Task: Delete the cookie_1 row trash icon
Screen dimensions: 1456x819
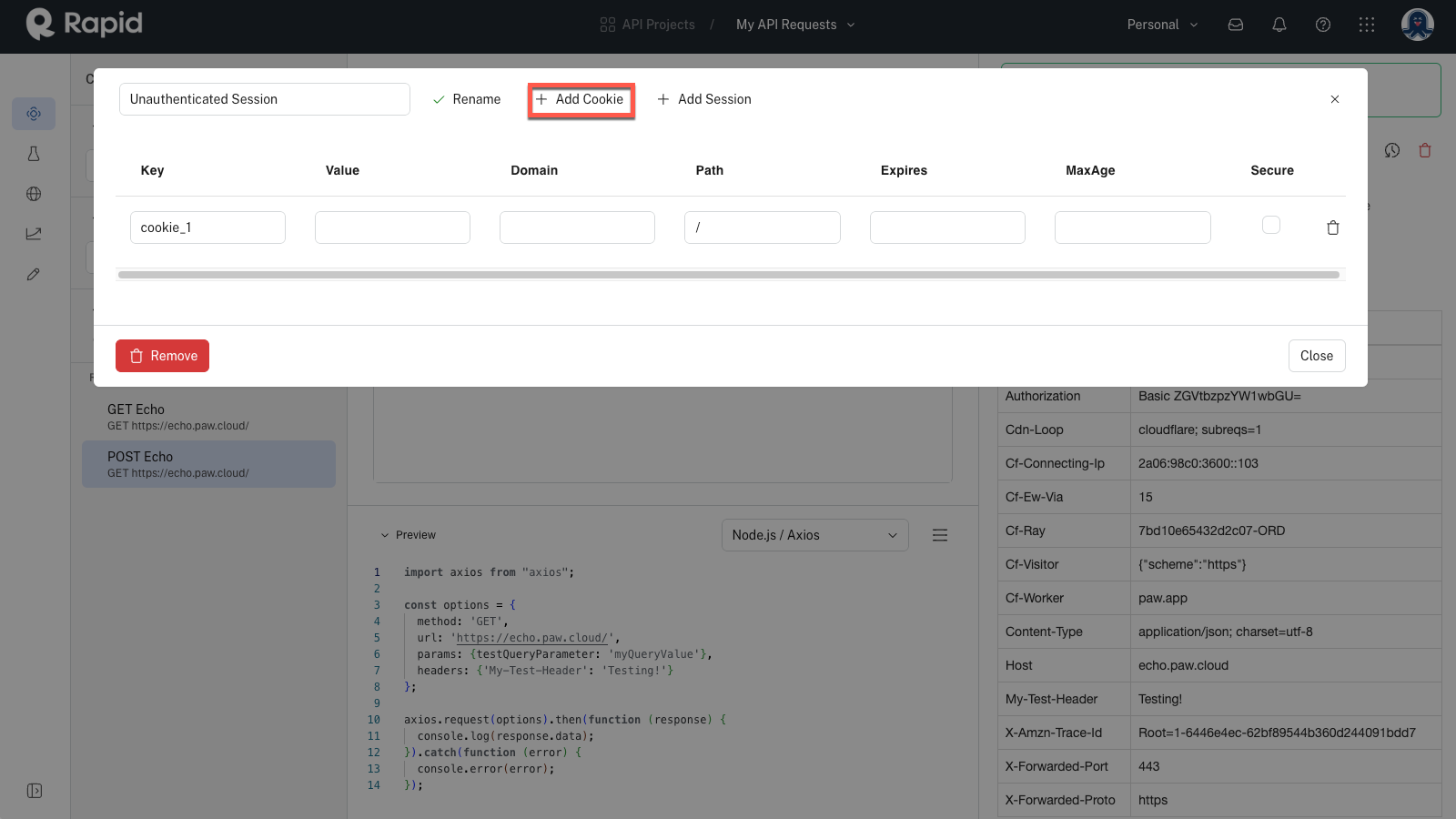Action: 1333,227
